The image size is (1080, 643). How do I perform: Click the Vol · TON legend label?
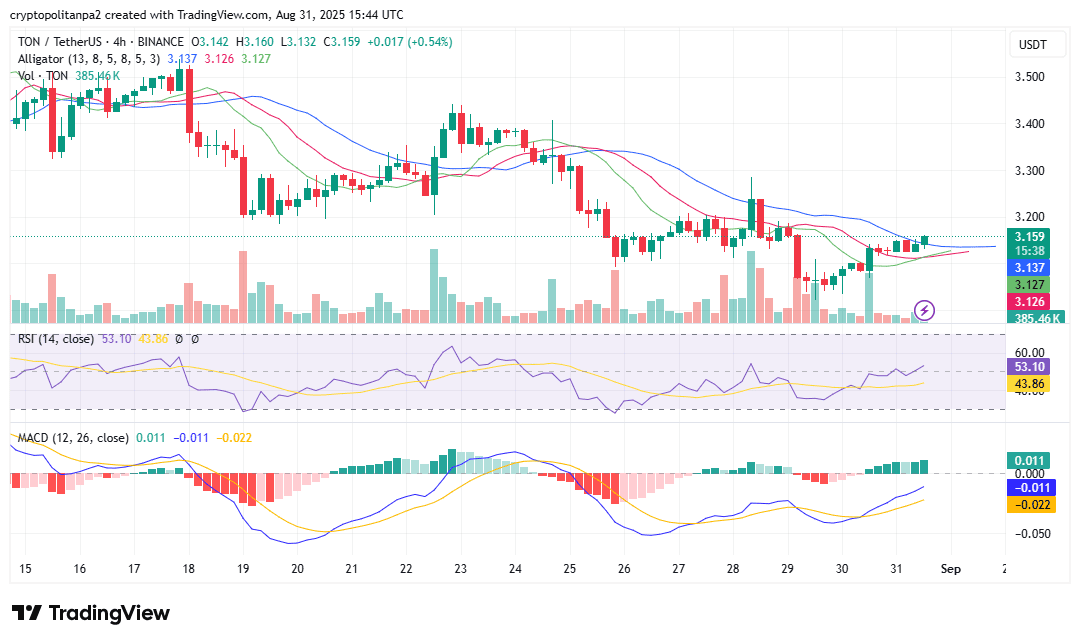40,75
